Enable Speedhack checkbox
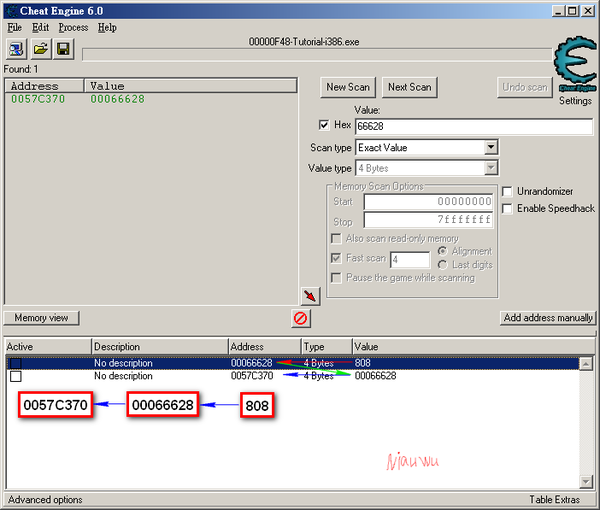This screenshot has width=600, height=510. tap(507, 209)
